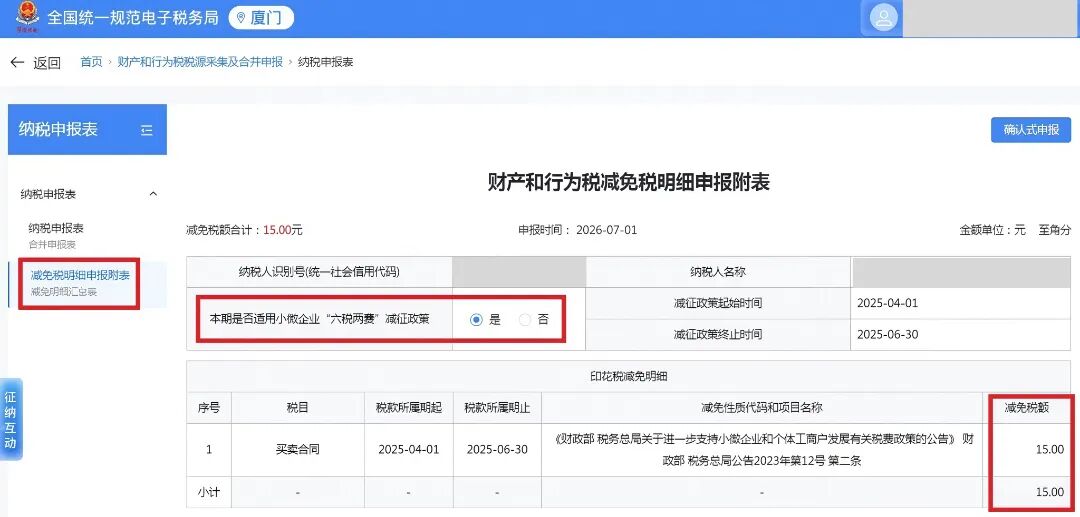Image resolution: width=1080 pixels, height=517 pixels.
Task: Collapse sidebar with the menu fold icon
Action: (x=147, y=129)
